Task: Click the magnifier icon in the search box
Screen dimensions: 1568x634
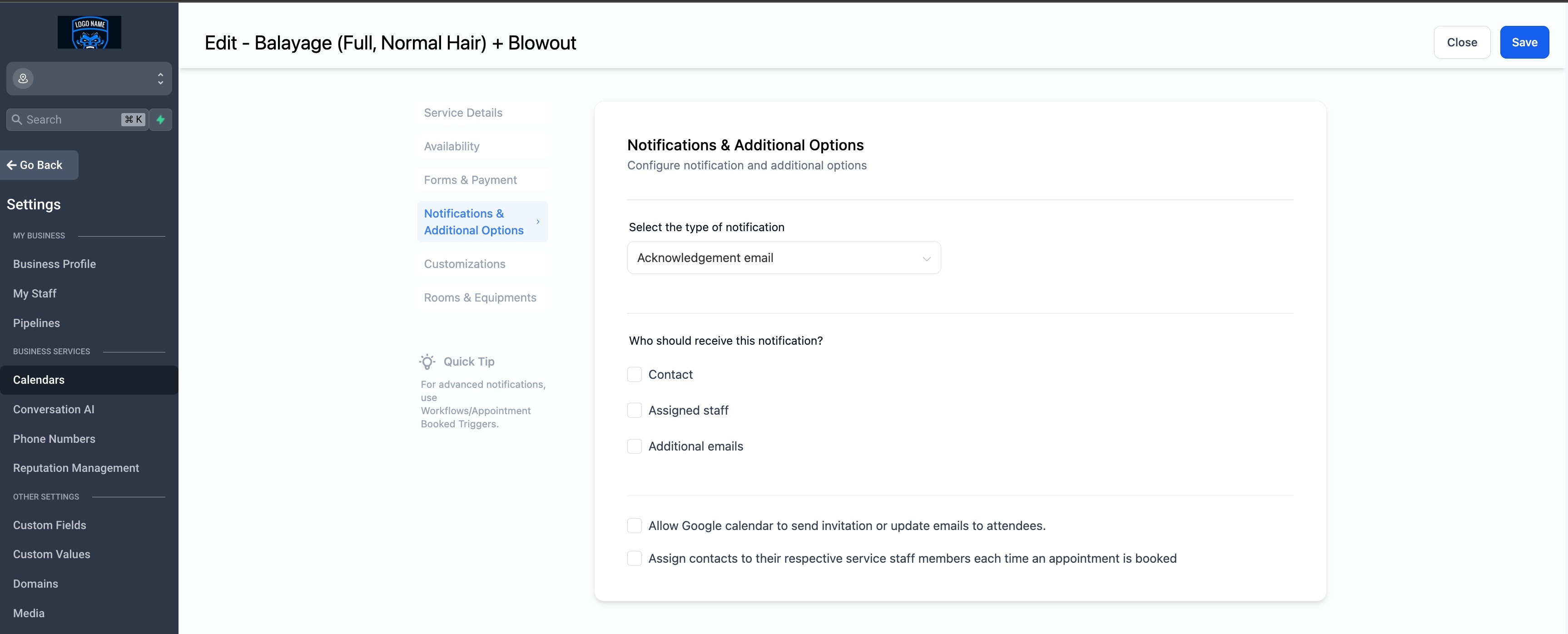Action: pyautogui.click(x=17, y=120)
